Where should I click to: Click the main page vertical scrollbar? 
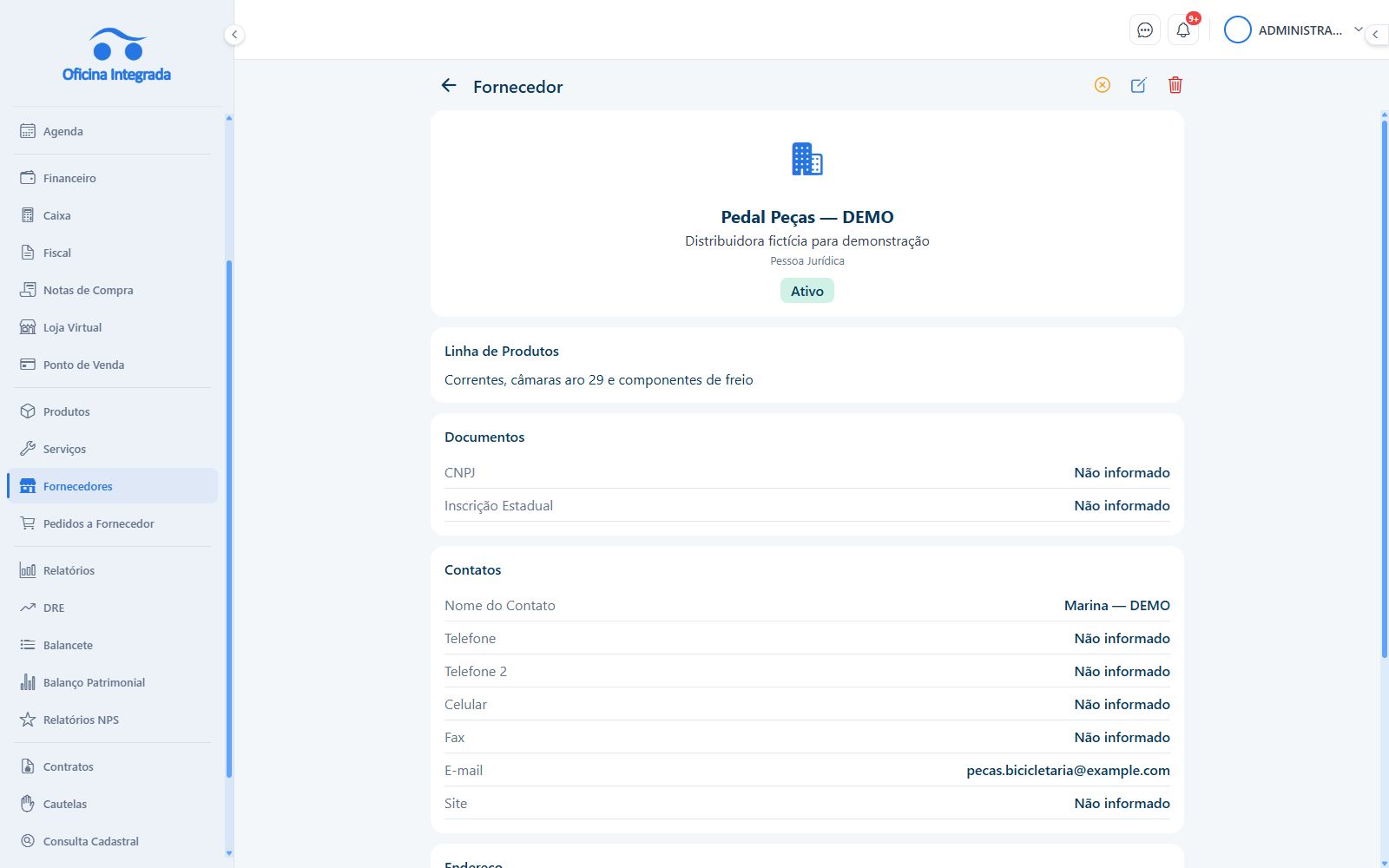point(1385,389)
